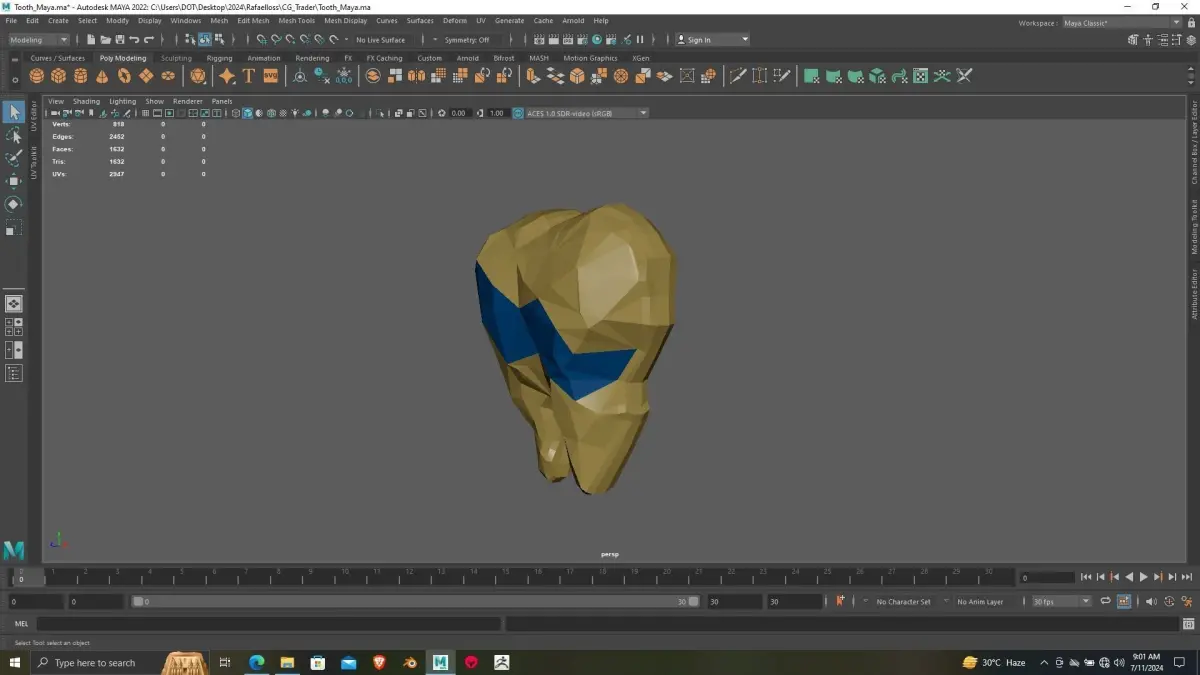Open the Shading panel menu
The width and height of the screenshot is (1200, 675).
pos(86,101)
